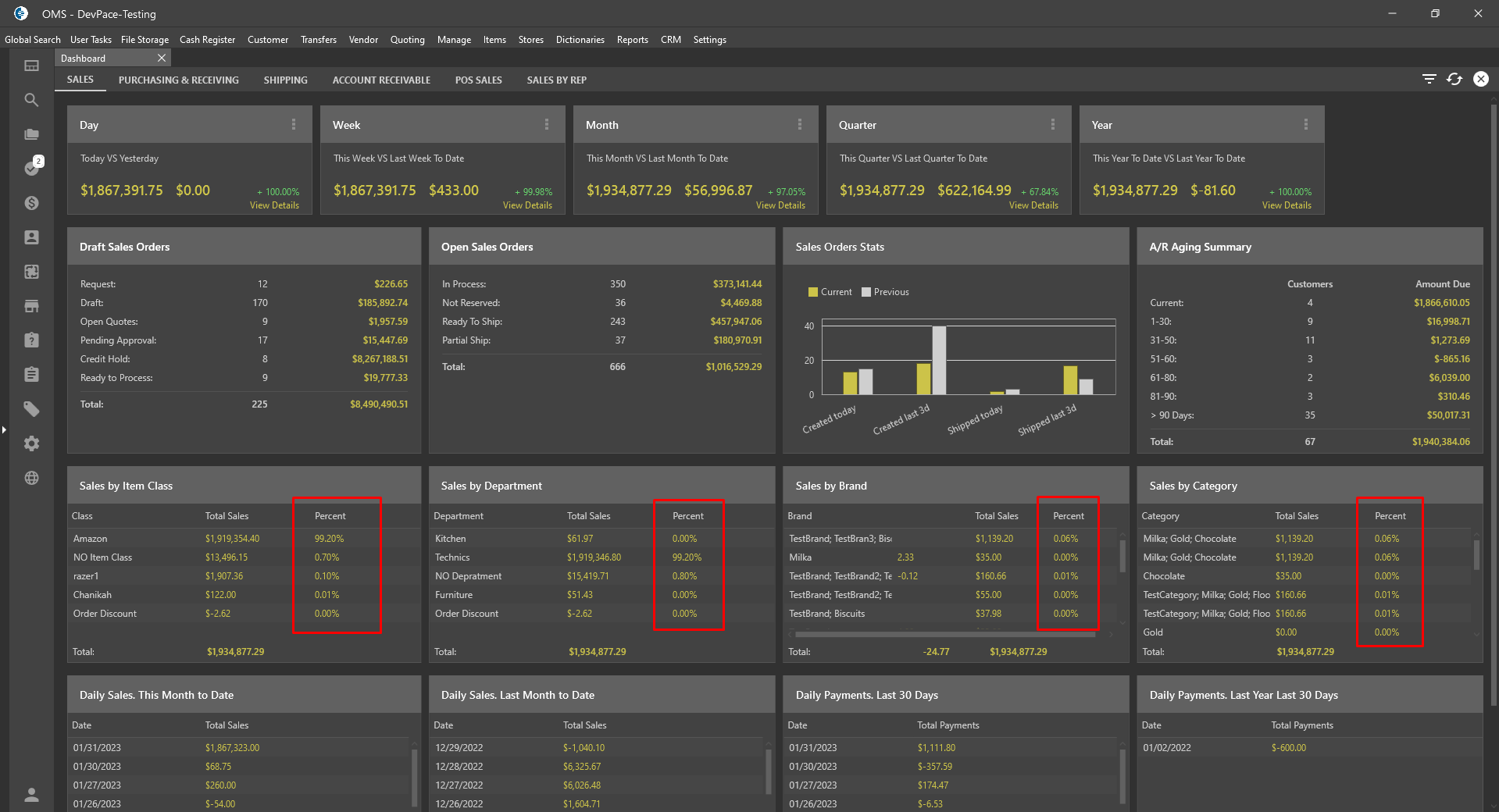Image resolution: width=1499 pixels, height=812 pixels.
Task: Click the dollar sign cash register sidebar icon
Action: tap(31, 203)
